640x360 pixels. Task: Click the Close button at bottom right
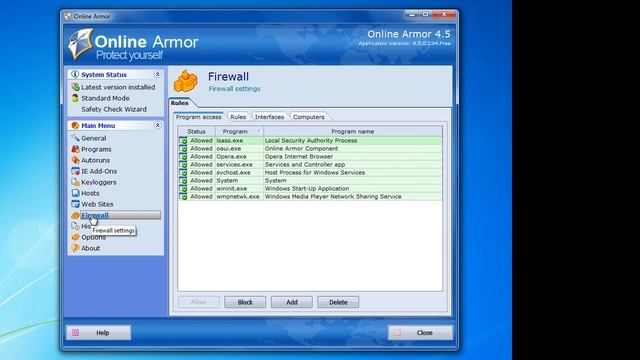[x=420, y=333]
